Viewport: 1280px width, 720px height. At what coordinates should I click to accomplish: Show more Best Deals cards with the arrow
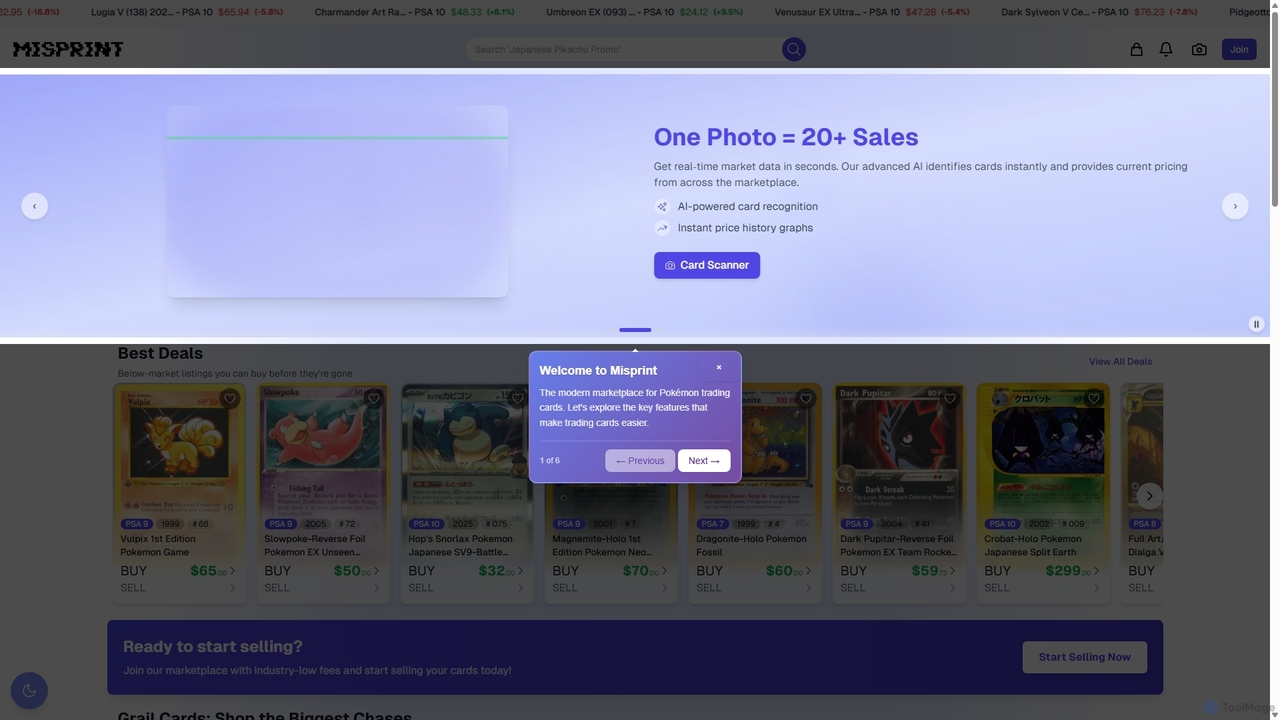pos(1149,495)
